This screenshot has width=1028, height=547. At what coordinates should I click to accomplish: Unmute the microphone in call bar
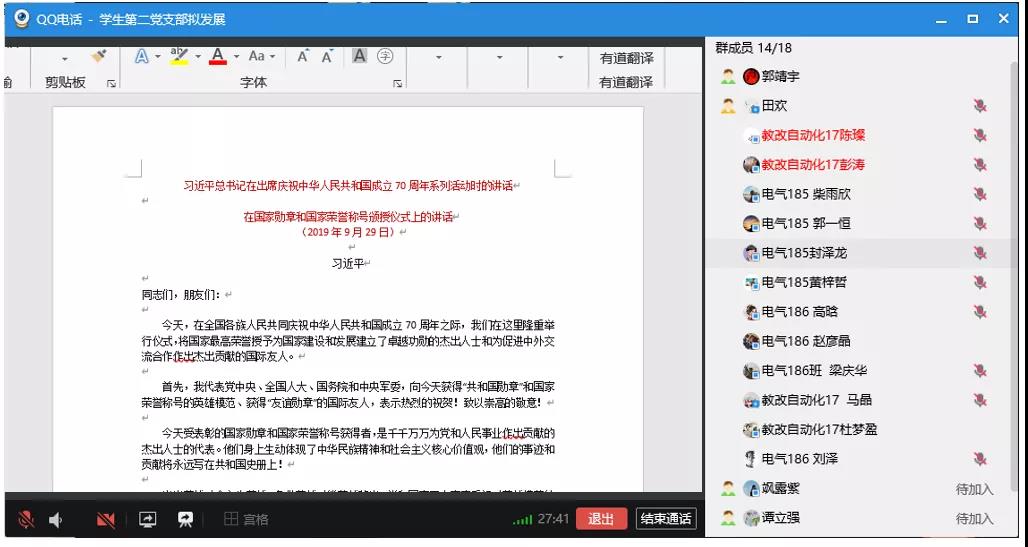pos(26,519)
